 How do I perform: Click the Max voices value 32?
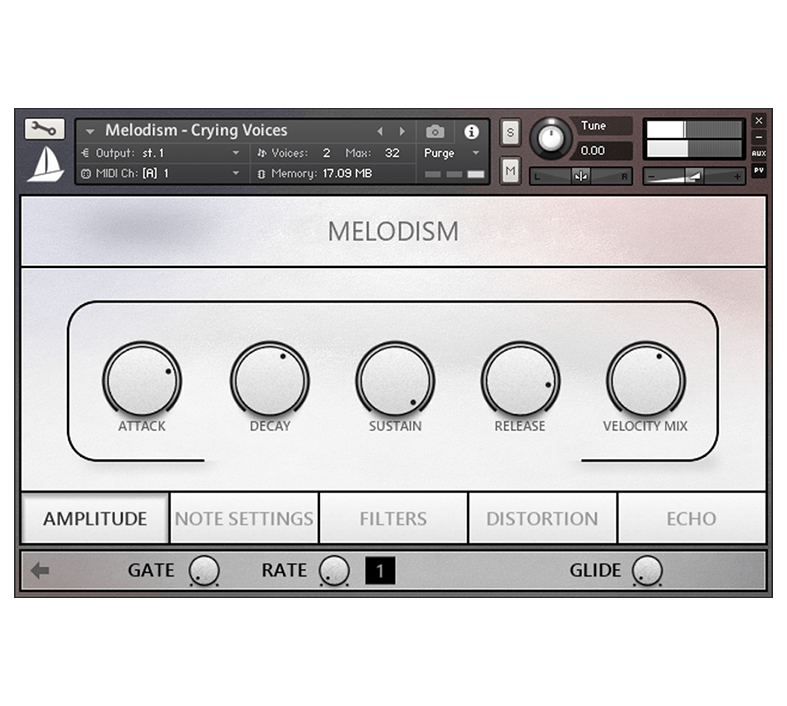click(392, 153)
